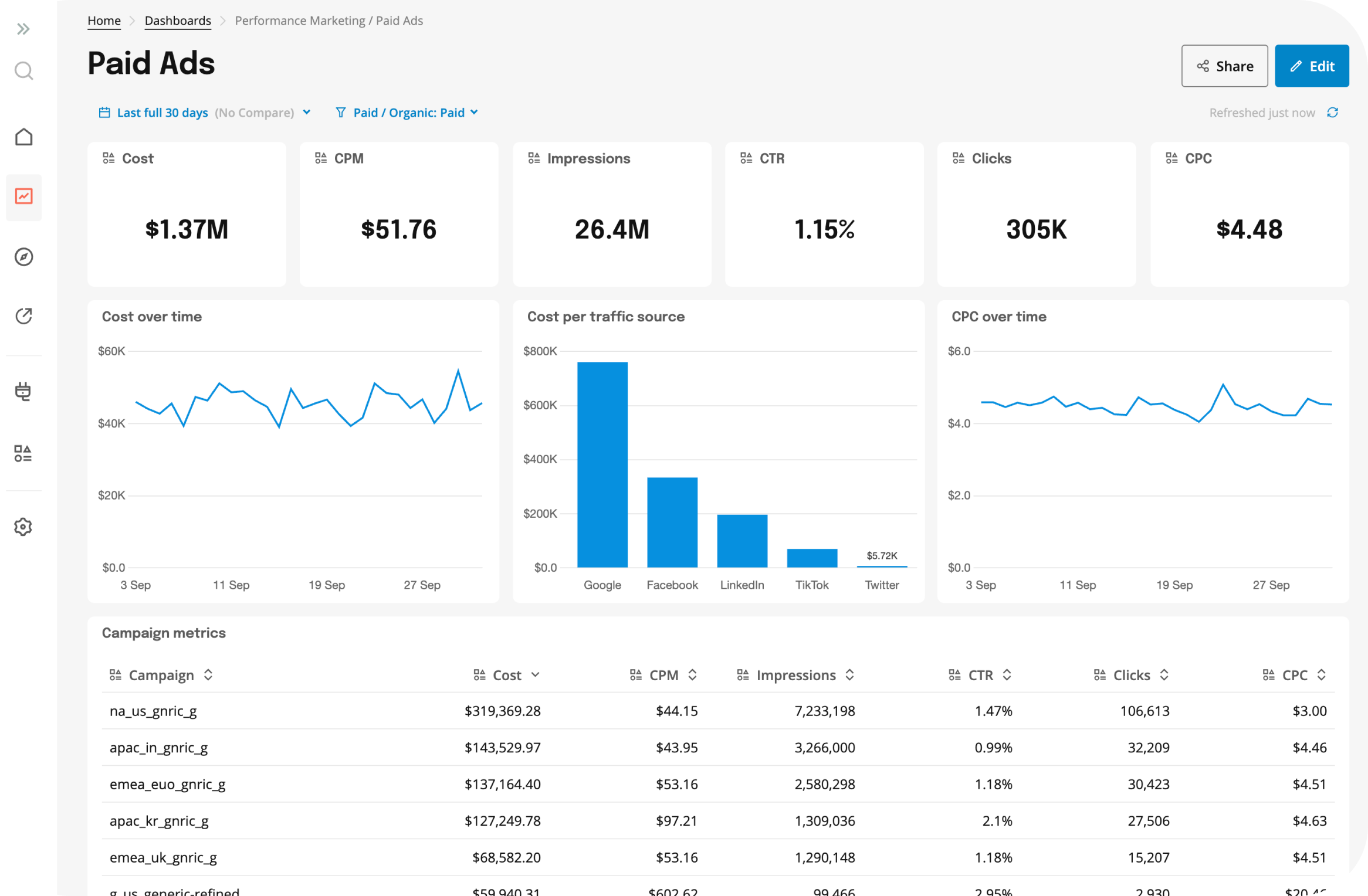Viewport: 1368px width, 896px height.
Task: Open integrations plug icon in sidebar
Action: [23, 391]
